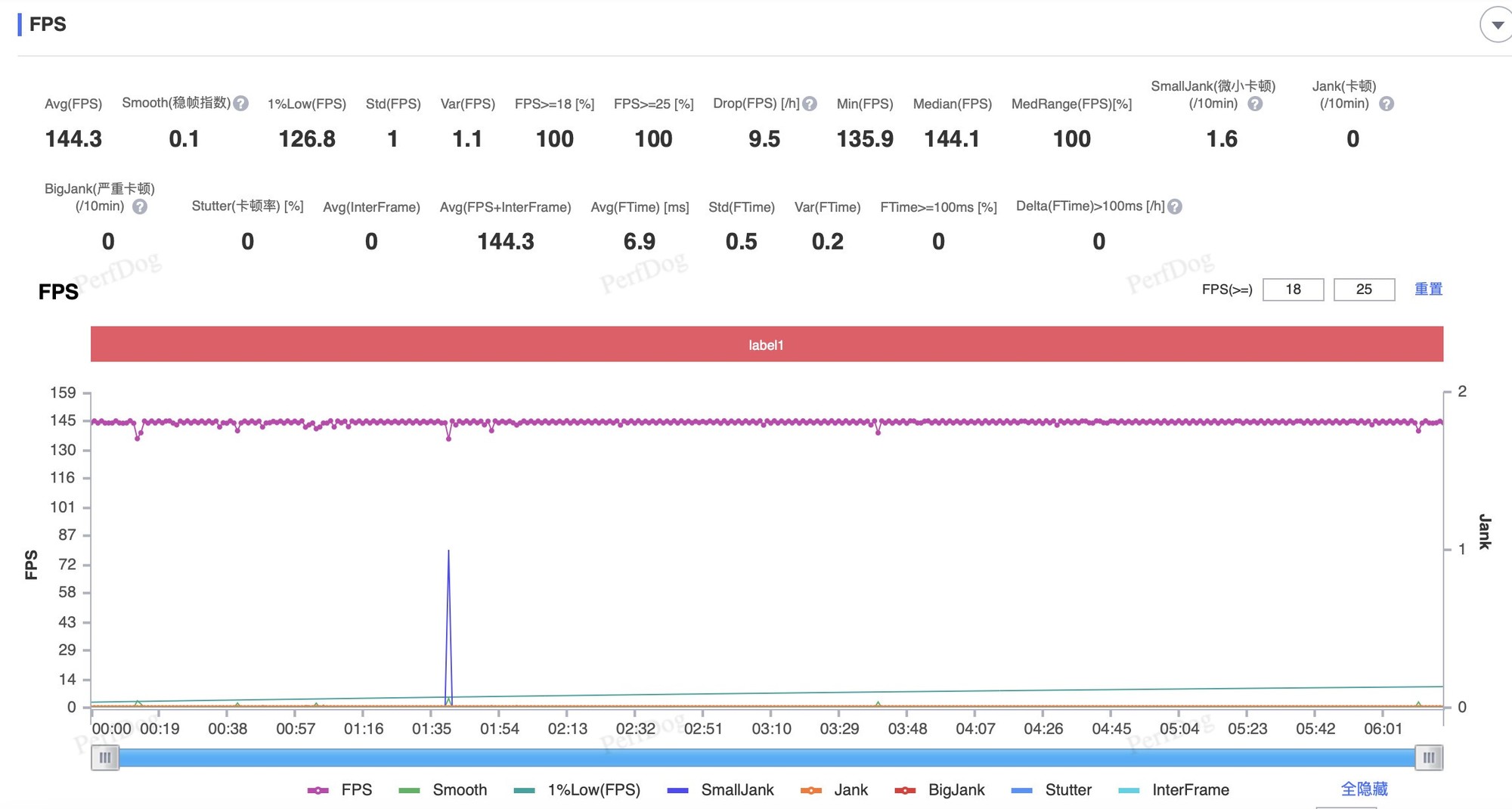Click the 全隐藏 hide-all link
The height and width of the screenshot is (809, 1512).
pos(1364,789)
